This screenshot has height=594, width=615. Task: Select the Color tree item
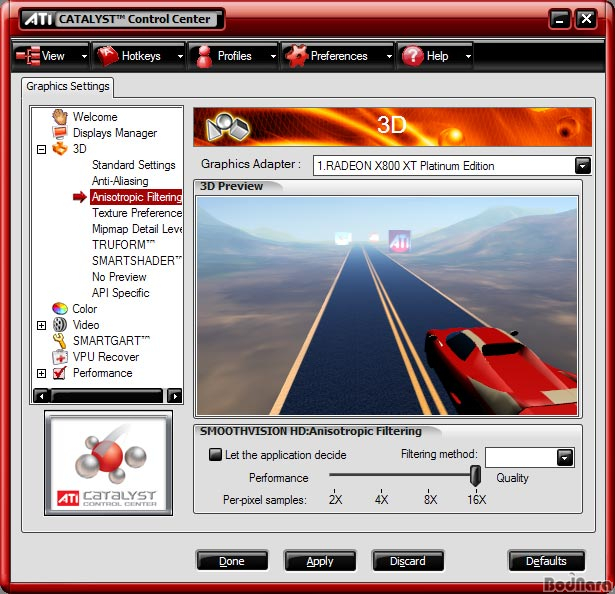tap(85, 309)
